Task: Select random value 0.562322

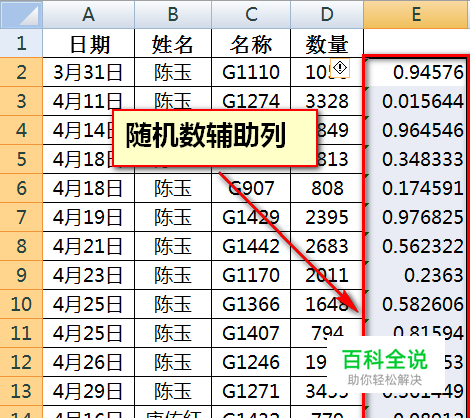Action: 415,246
